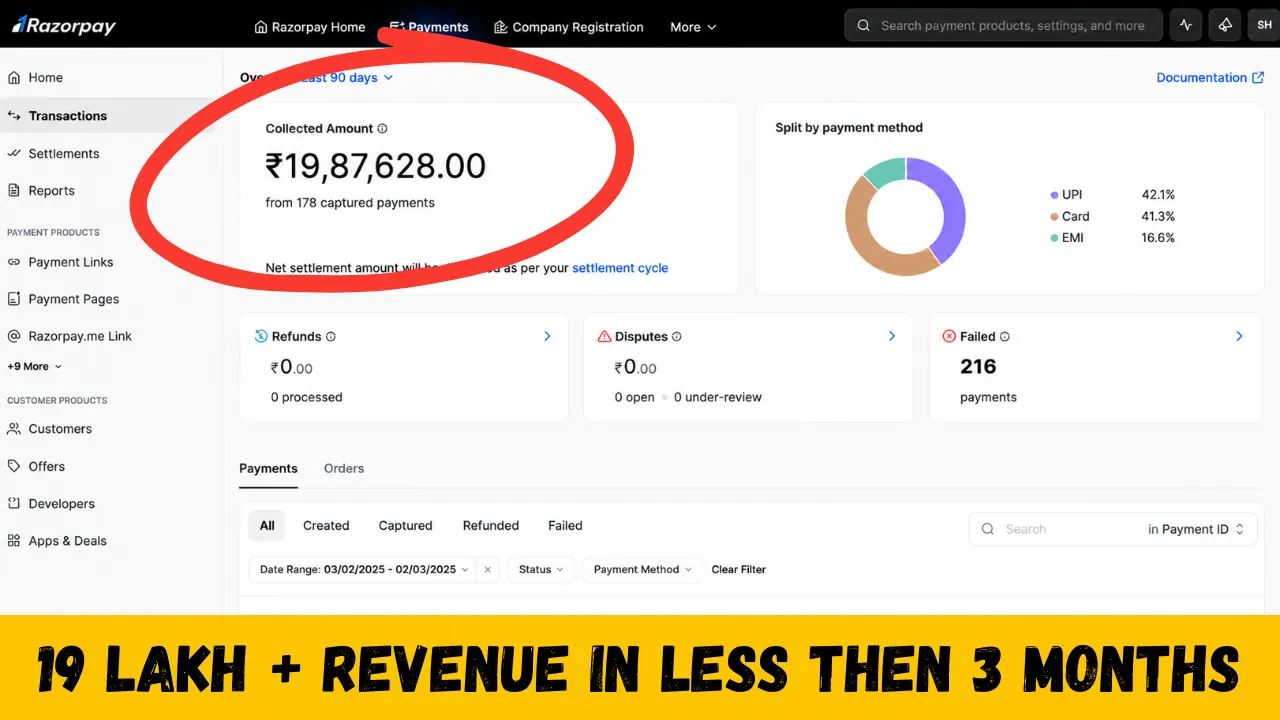
Task: Expand the More menu in top navigation
Action: 693,27
